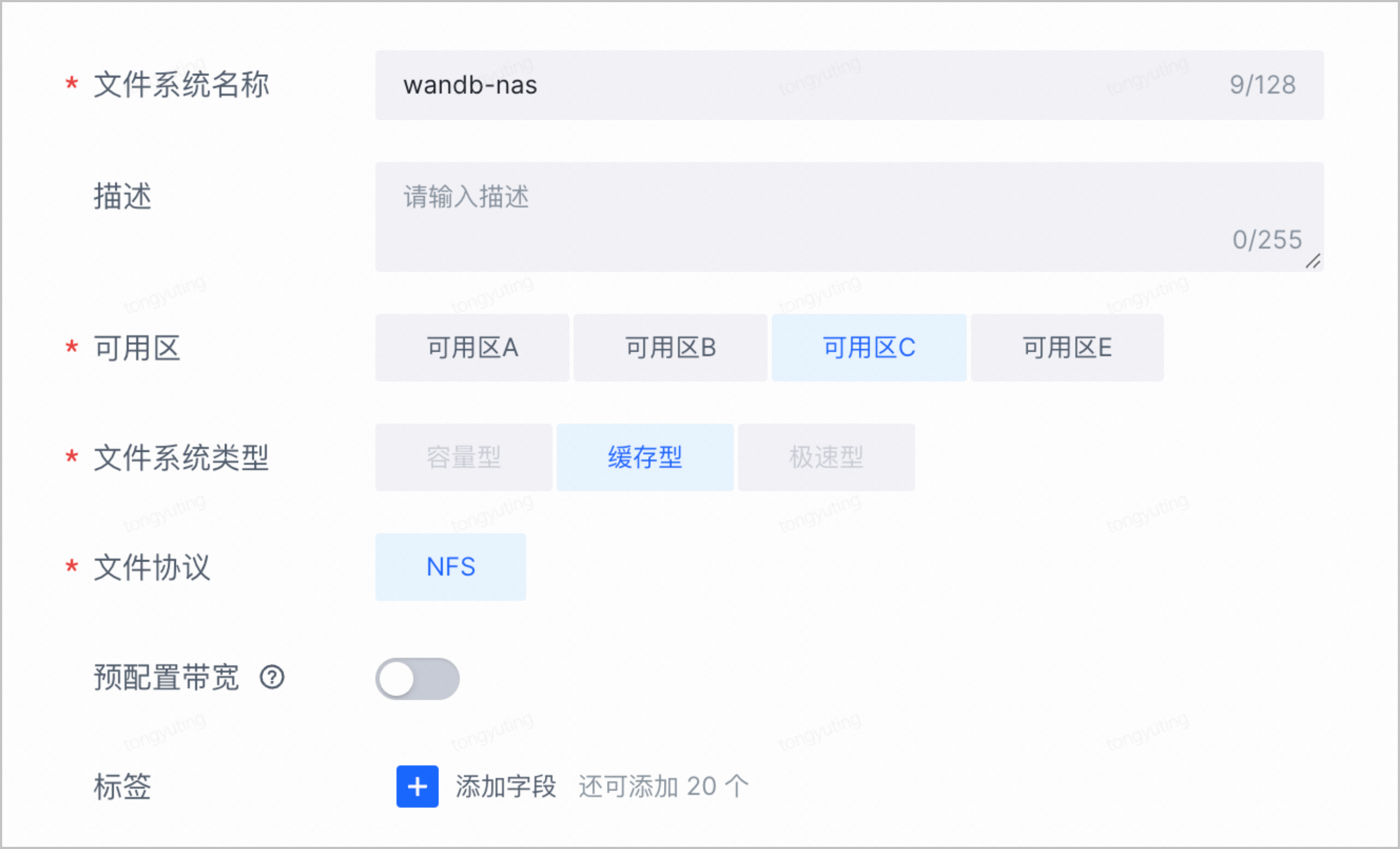Viewport: 1400px width, 849px height.
Task: Click the 0/255 character counter
Action: pos(1267,240)
